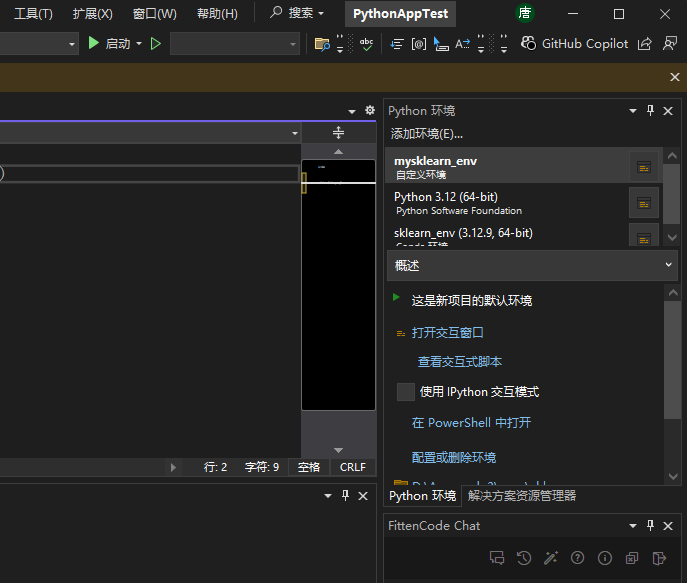
Task: Open editor settings gear icon
Action: coord(370,110)
